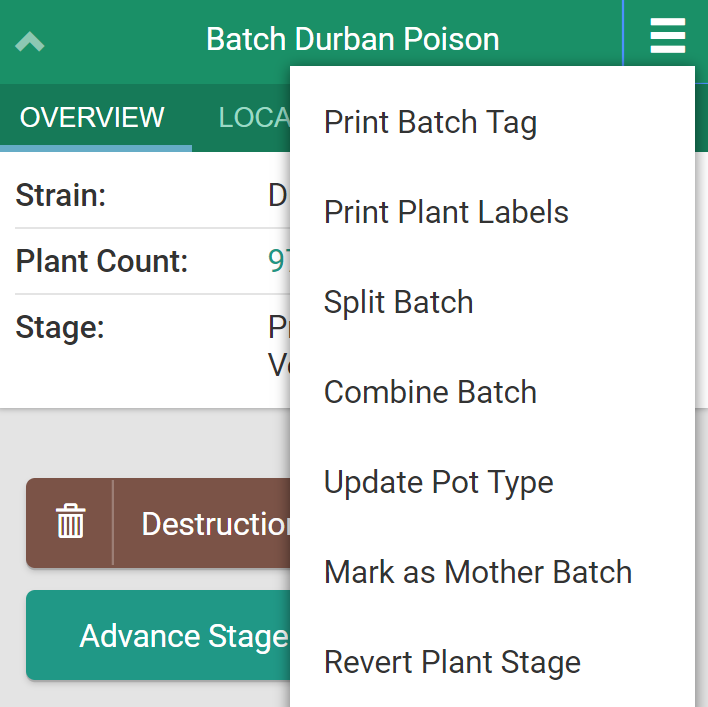Image resolution: width=708 pixels, height=707 pixels.
Task: Open the green Plant Count number link
Action: click(278, 262)
